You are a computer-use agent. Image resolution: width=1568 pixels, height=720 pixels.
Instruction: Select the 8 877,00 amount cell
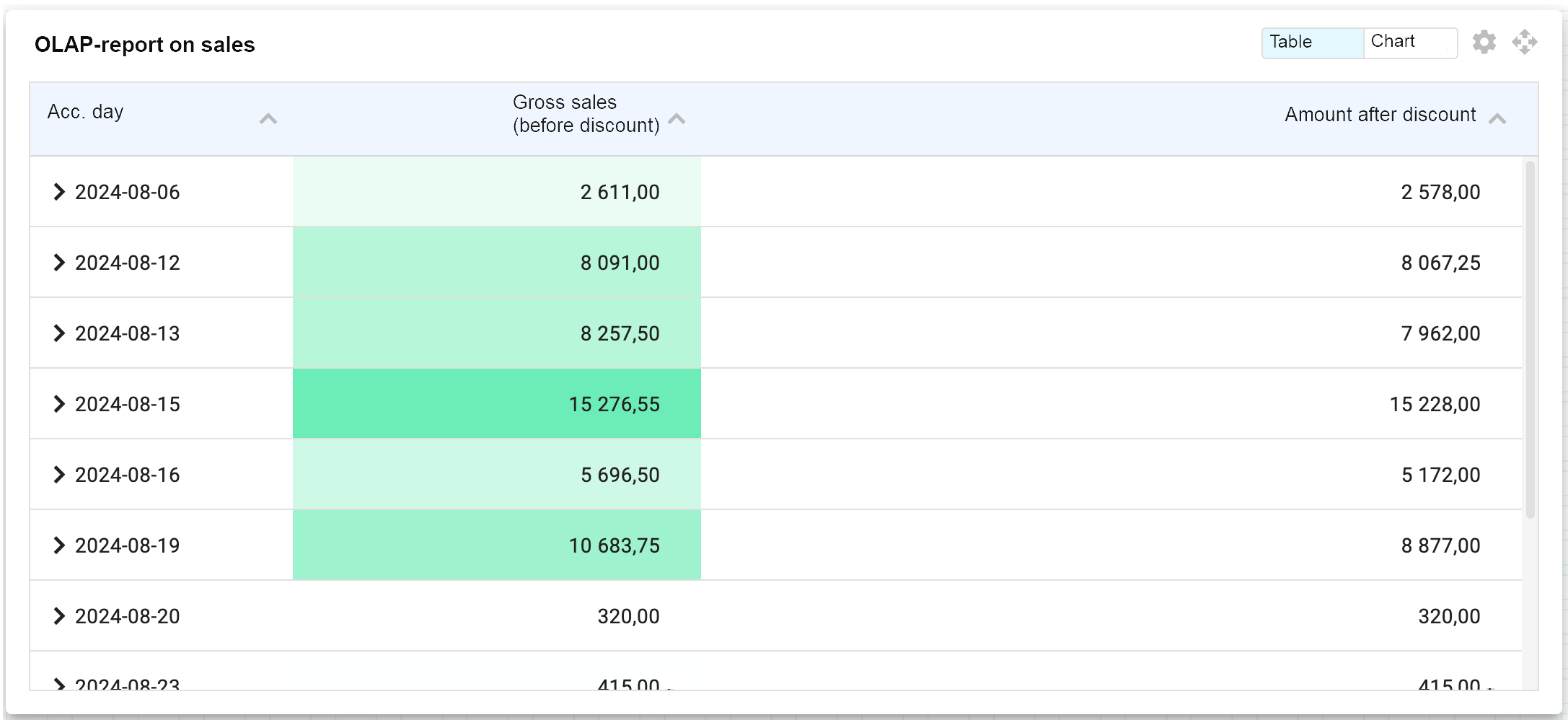coord(1440,545)
